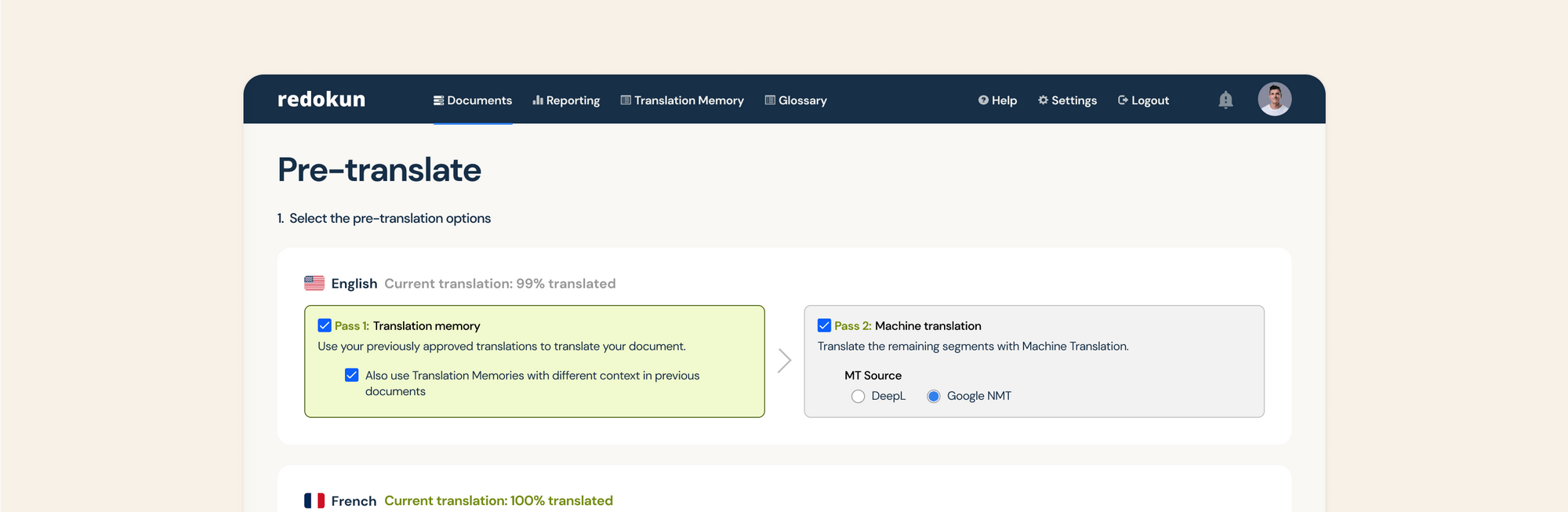The height and width of the screenshot is (512, 1568).
Task: Uncheck Pass 2 Machine translation
Action: pos(824,325)
